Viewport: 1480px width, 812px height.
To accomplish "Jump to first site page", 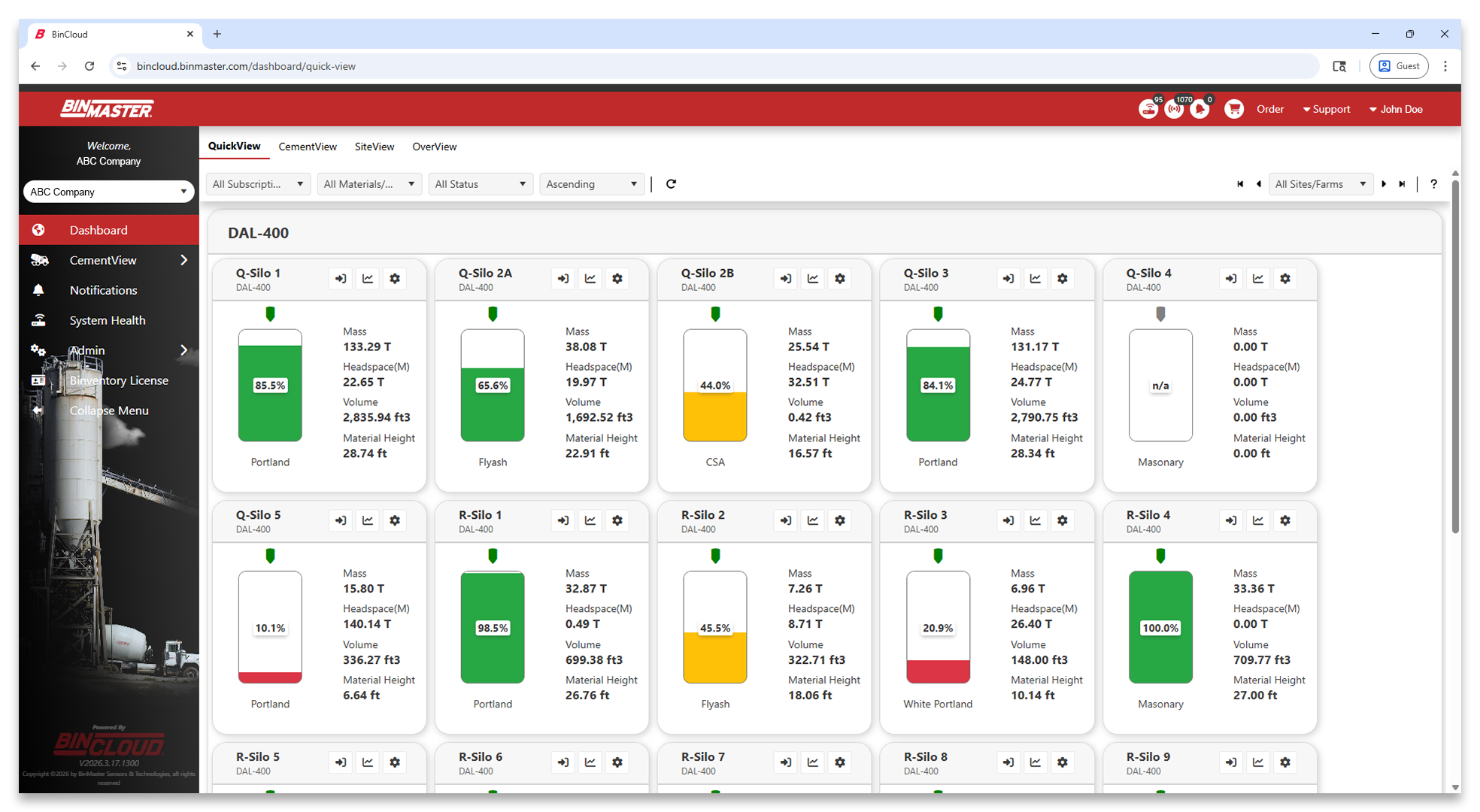I will click(1240, 184).
